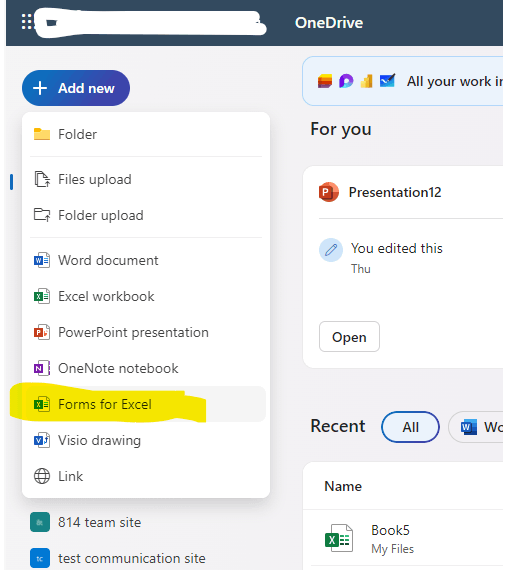Choose Link from the Add new menu
The height and width of the screenshot is (570, 508).
[x=145, y=476]
